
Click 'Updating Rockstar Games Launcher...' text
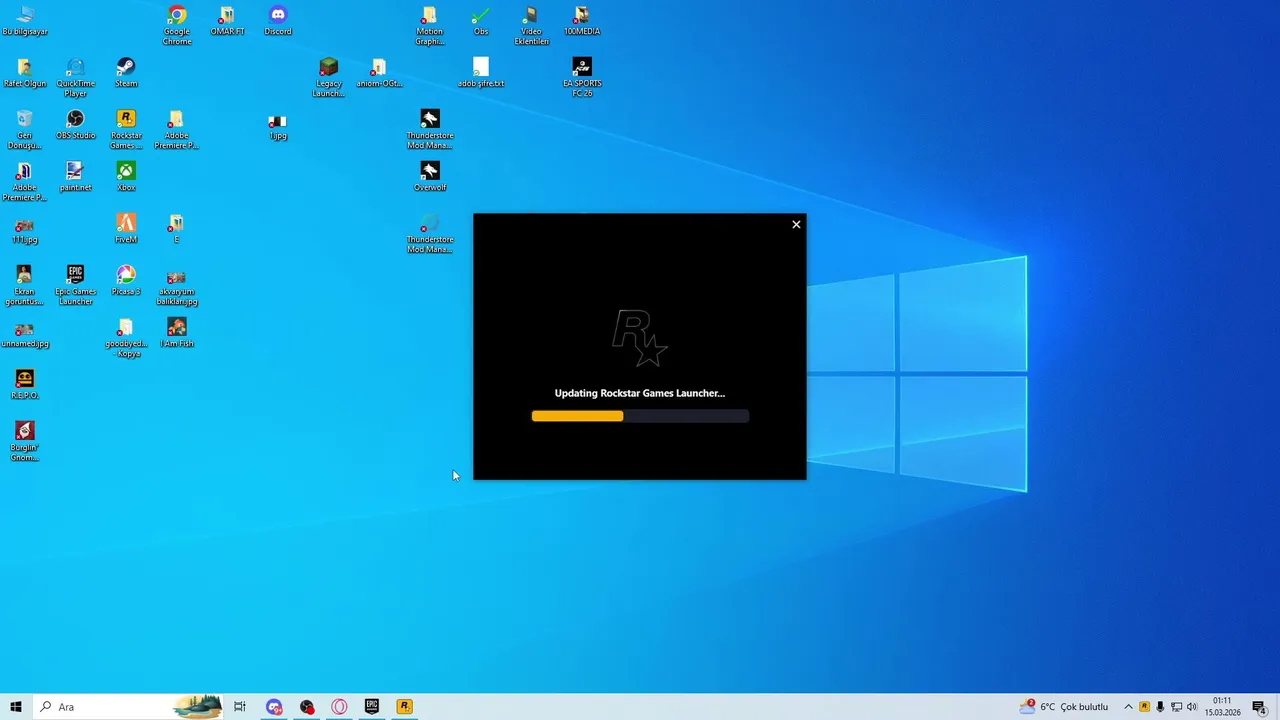click(x=640, y=393)
